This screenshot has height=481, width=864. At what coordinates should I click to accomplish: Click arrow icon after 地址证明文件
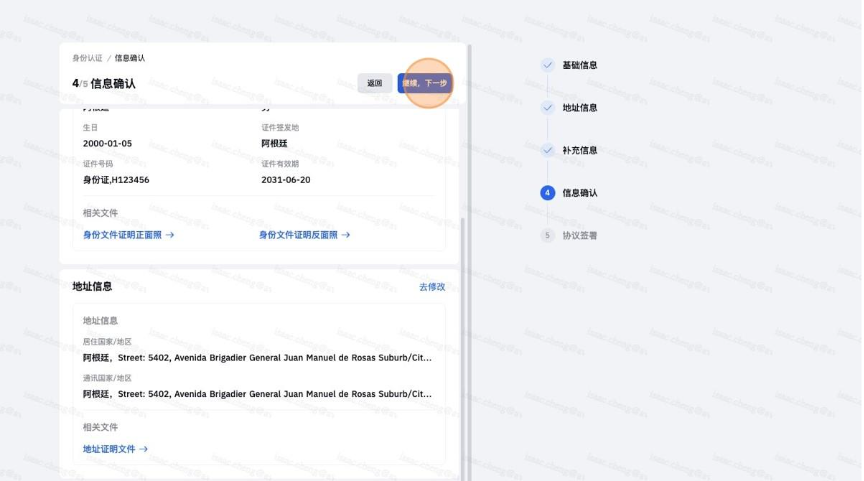point(143,449)
